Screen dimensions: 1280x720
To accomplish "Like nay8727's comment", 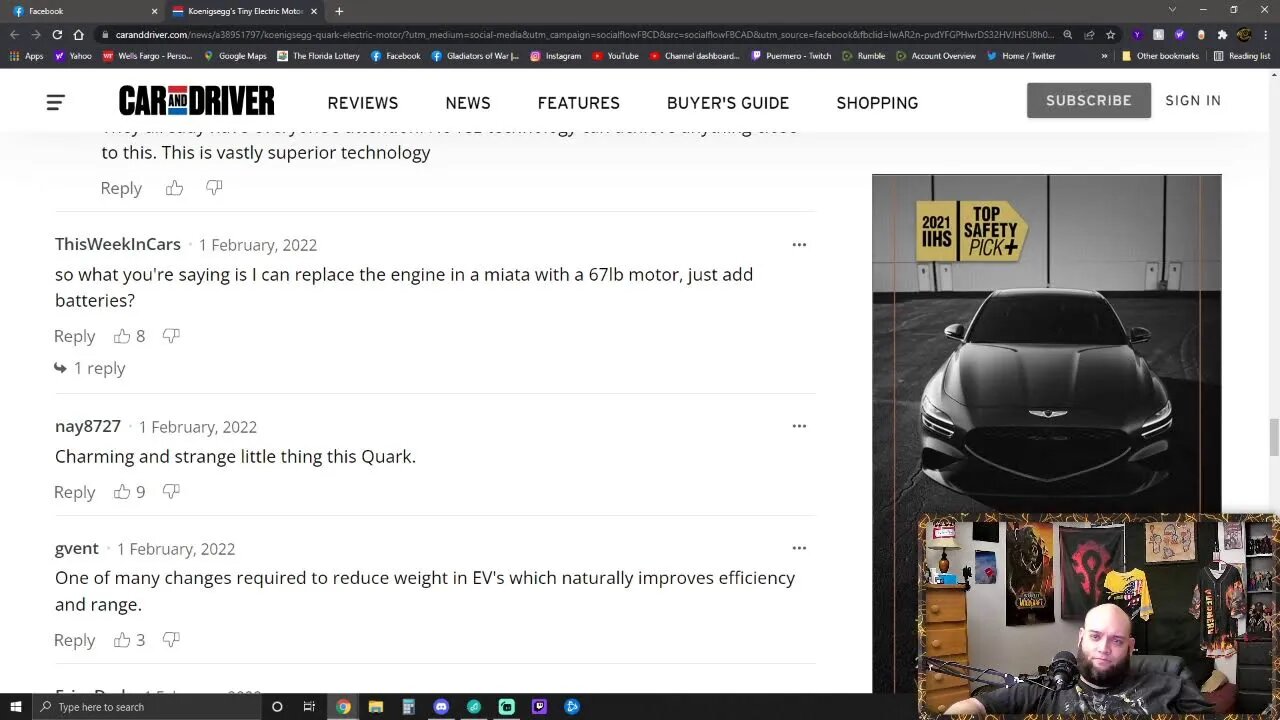I will (x=122, y=492).
